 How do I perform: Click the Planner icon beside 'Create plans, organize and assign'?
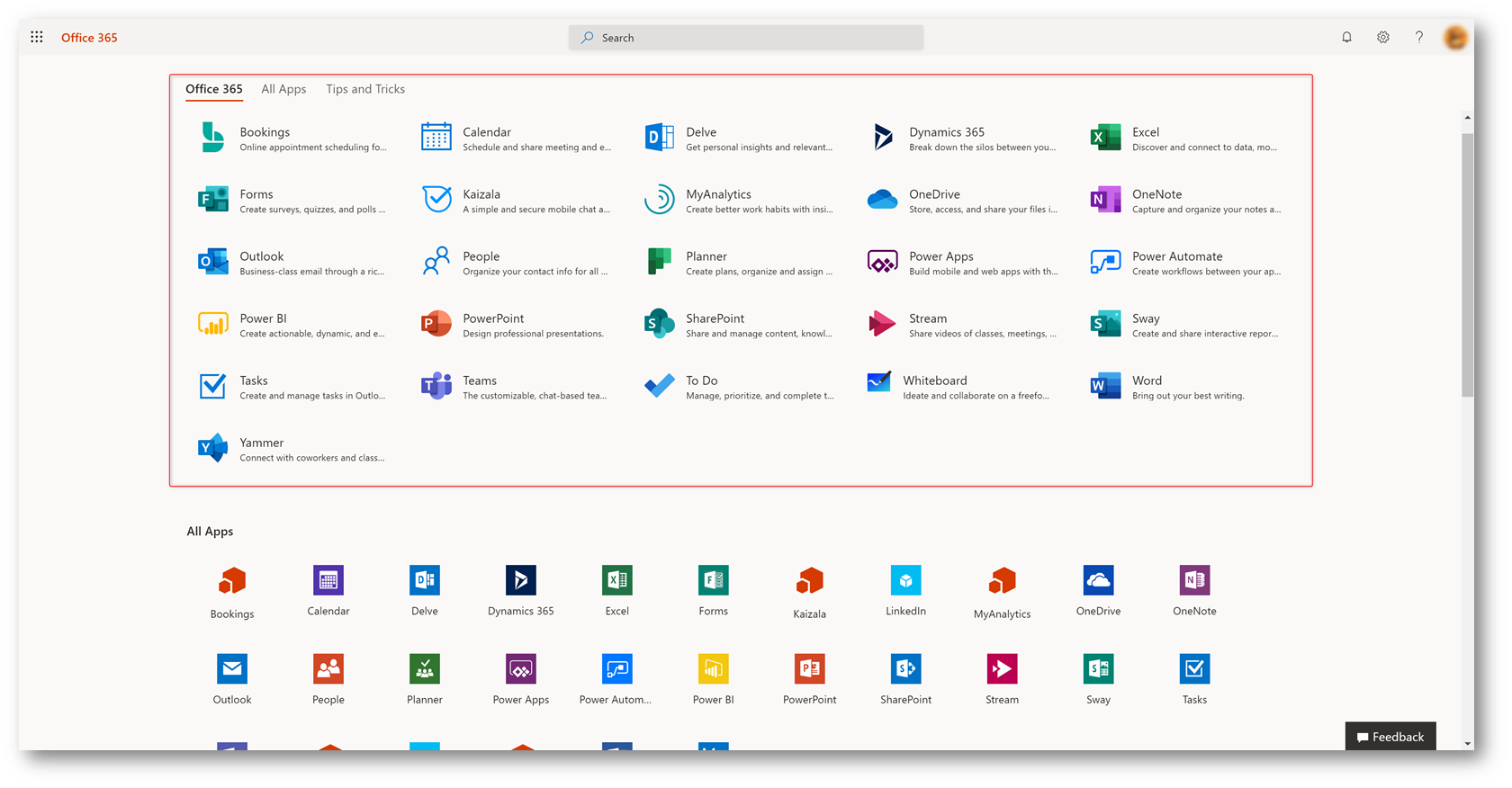coord(660,262)
